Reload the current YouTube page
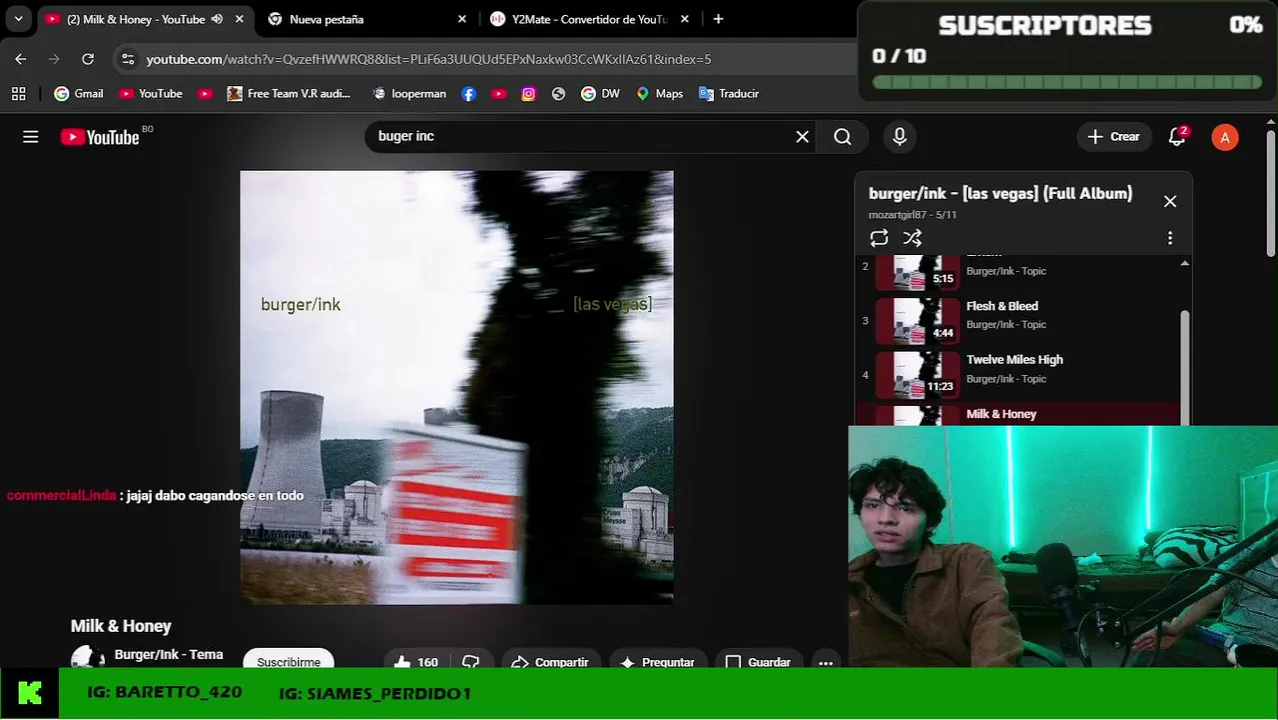 coord(88,59)
